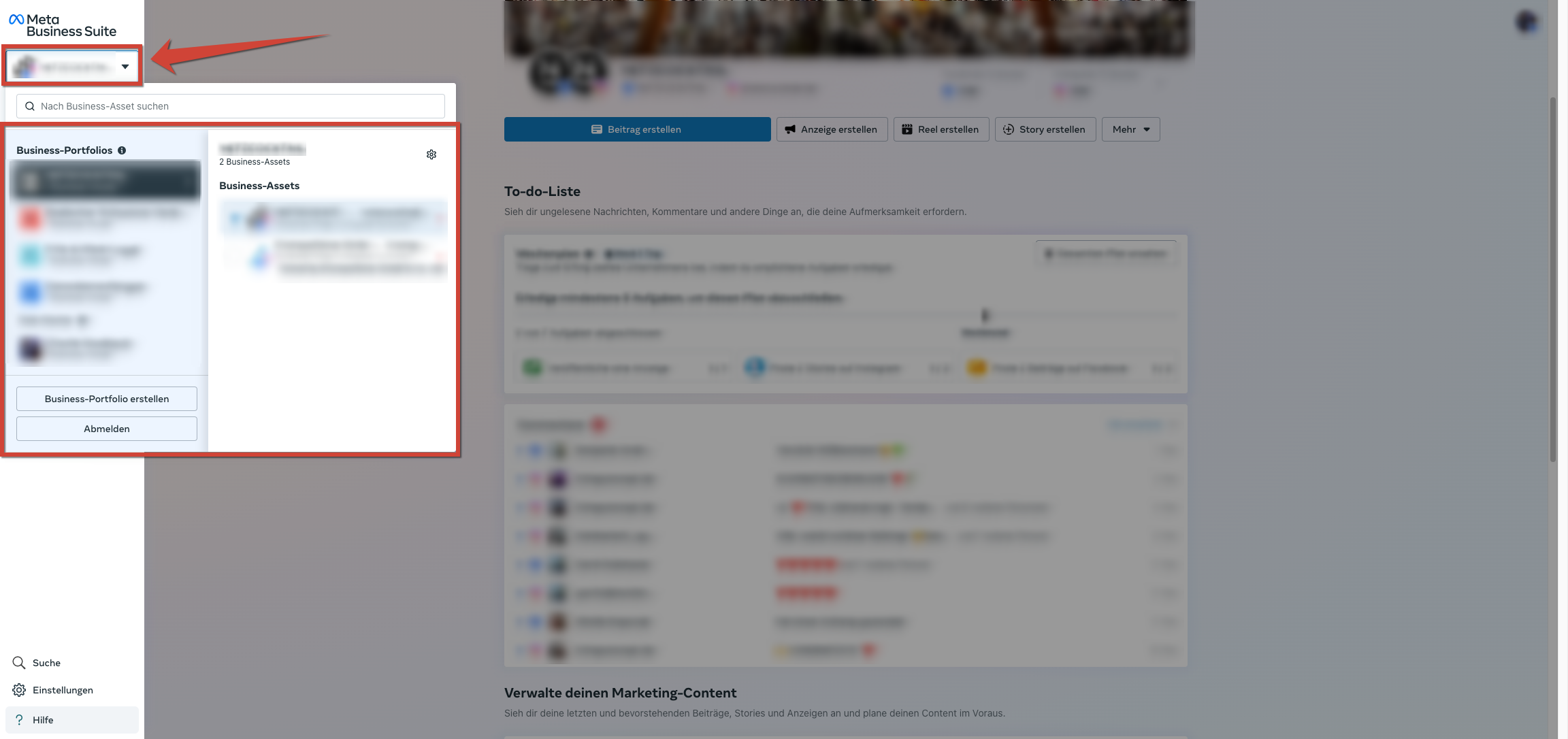The height and width of the screenshot is (739, 1568).
Task: Open portfolio settings gear icon
Action: pyautogui.click(x=431, y=154)
